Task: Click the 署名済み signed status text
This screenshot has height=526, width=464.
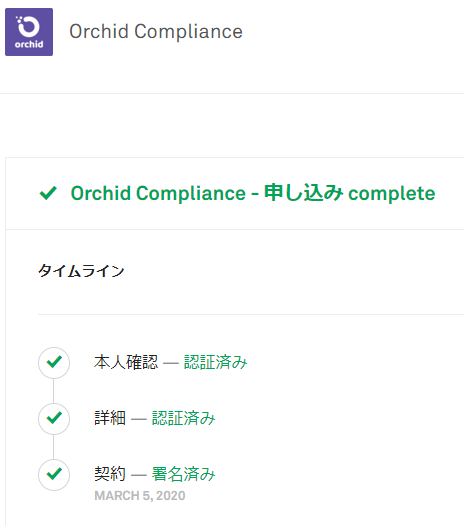Action: tap(184, 474)
